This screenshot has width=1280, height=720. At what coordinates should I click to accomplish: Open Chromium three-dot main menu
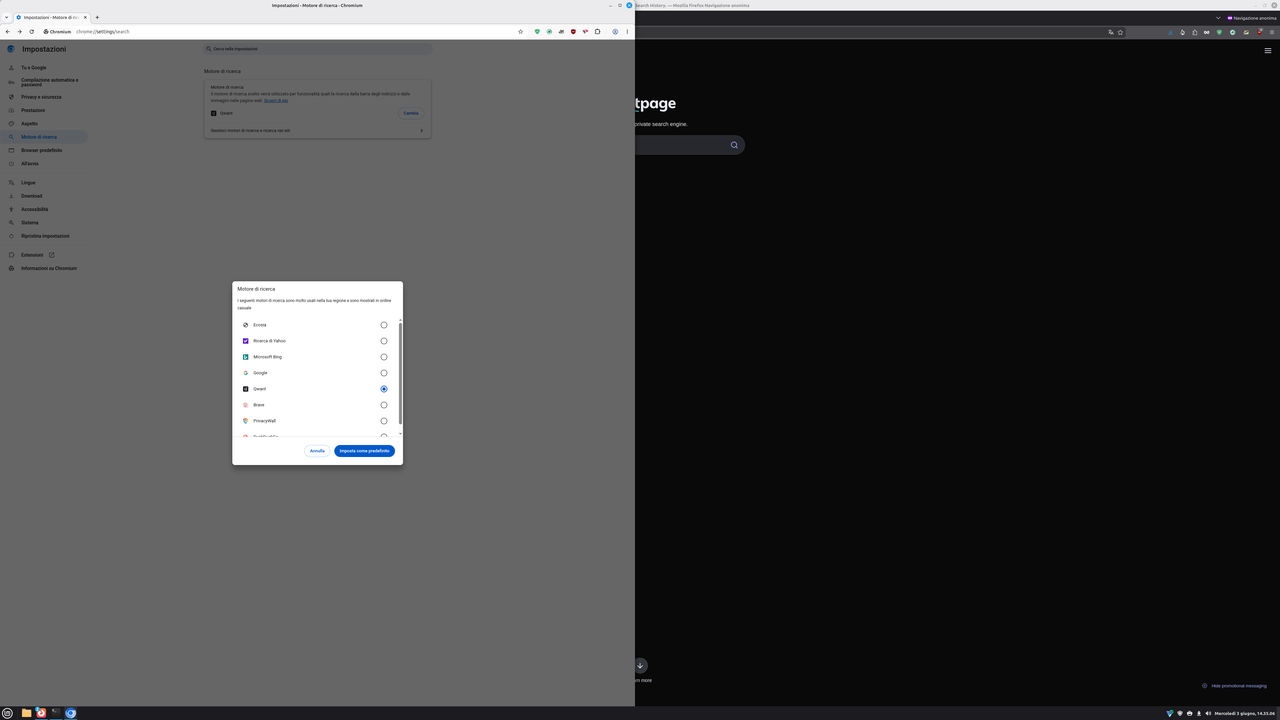tap(627, 32)
